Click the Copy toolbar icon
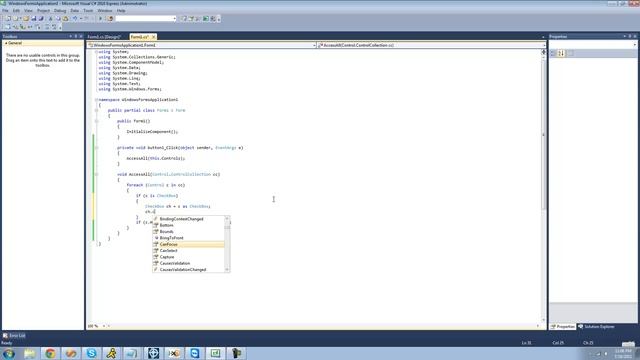This screenshot has height=360, width=640. (58, 18)
